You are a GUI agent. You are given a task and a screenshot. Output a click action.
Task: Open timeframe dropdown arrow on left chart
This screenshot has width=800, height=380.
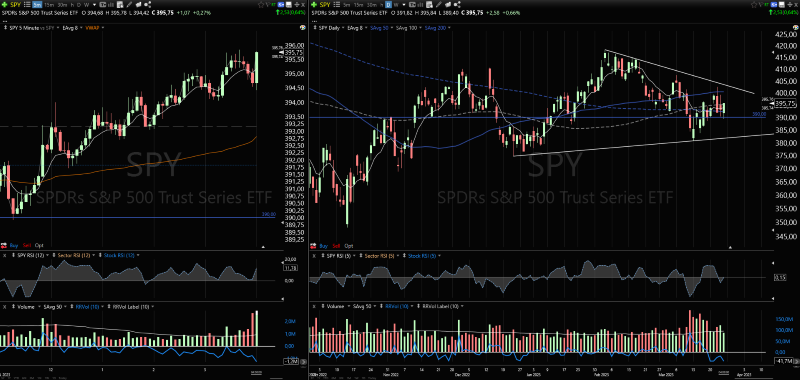(94, 5)
